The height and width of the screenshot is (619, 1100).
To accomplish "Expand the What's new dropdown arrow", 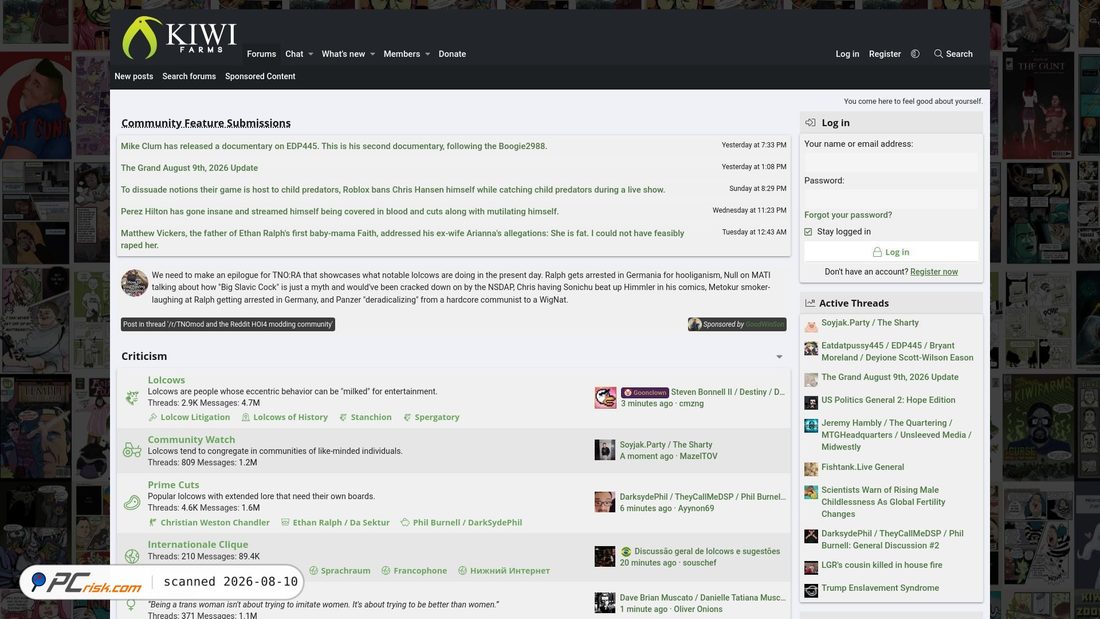I will pyautogui.click(x=373, y=54).
